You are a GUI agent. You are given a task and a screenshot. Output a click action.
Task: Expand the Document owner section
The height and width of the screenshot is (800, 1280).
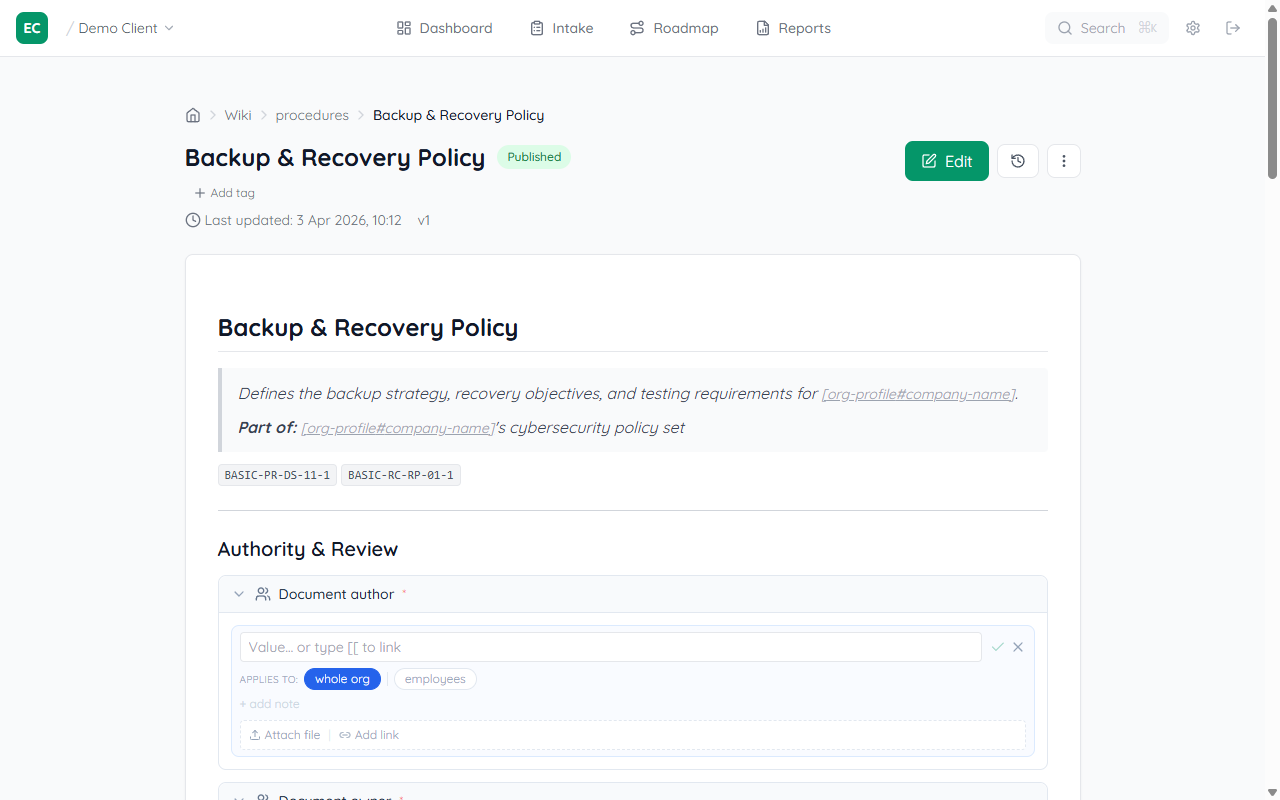[x=239, y=795]
